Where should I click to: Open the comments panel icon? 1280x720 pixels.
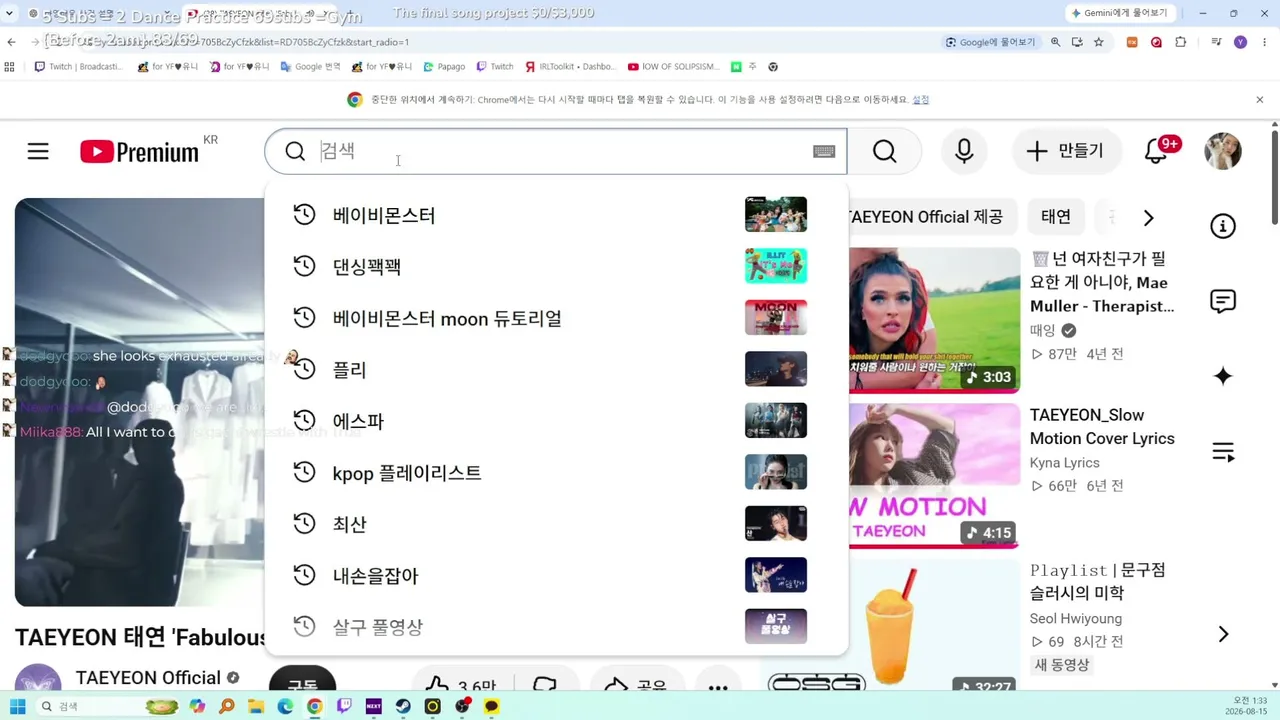1223,301
